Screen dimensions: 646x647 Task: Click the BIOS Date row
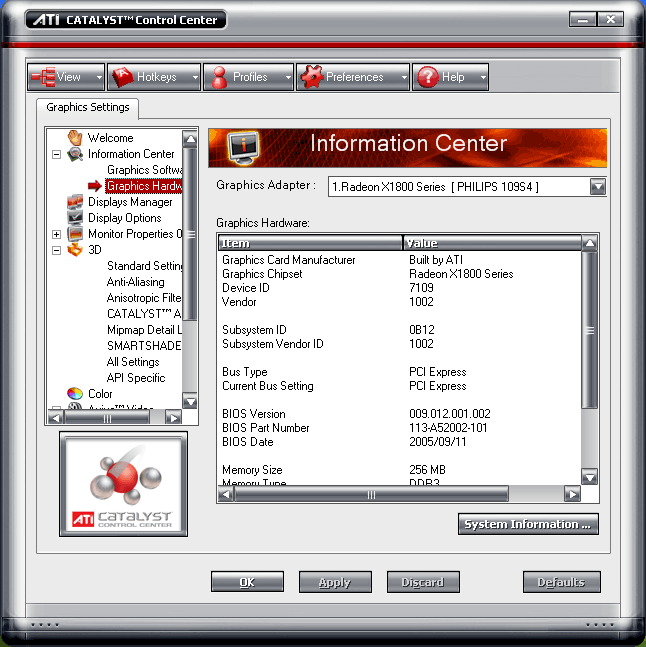[400, 442]
